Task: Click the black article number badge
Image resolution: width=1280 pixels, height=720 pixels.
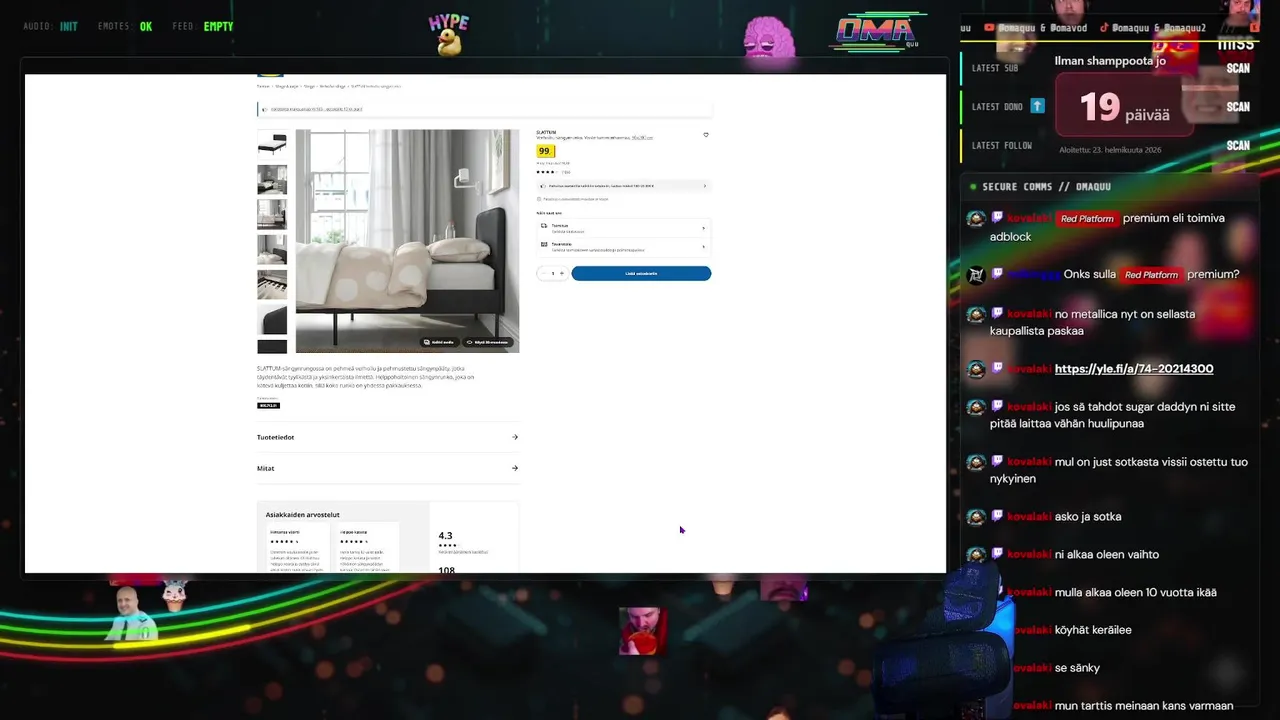Action: point(268,405)
